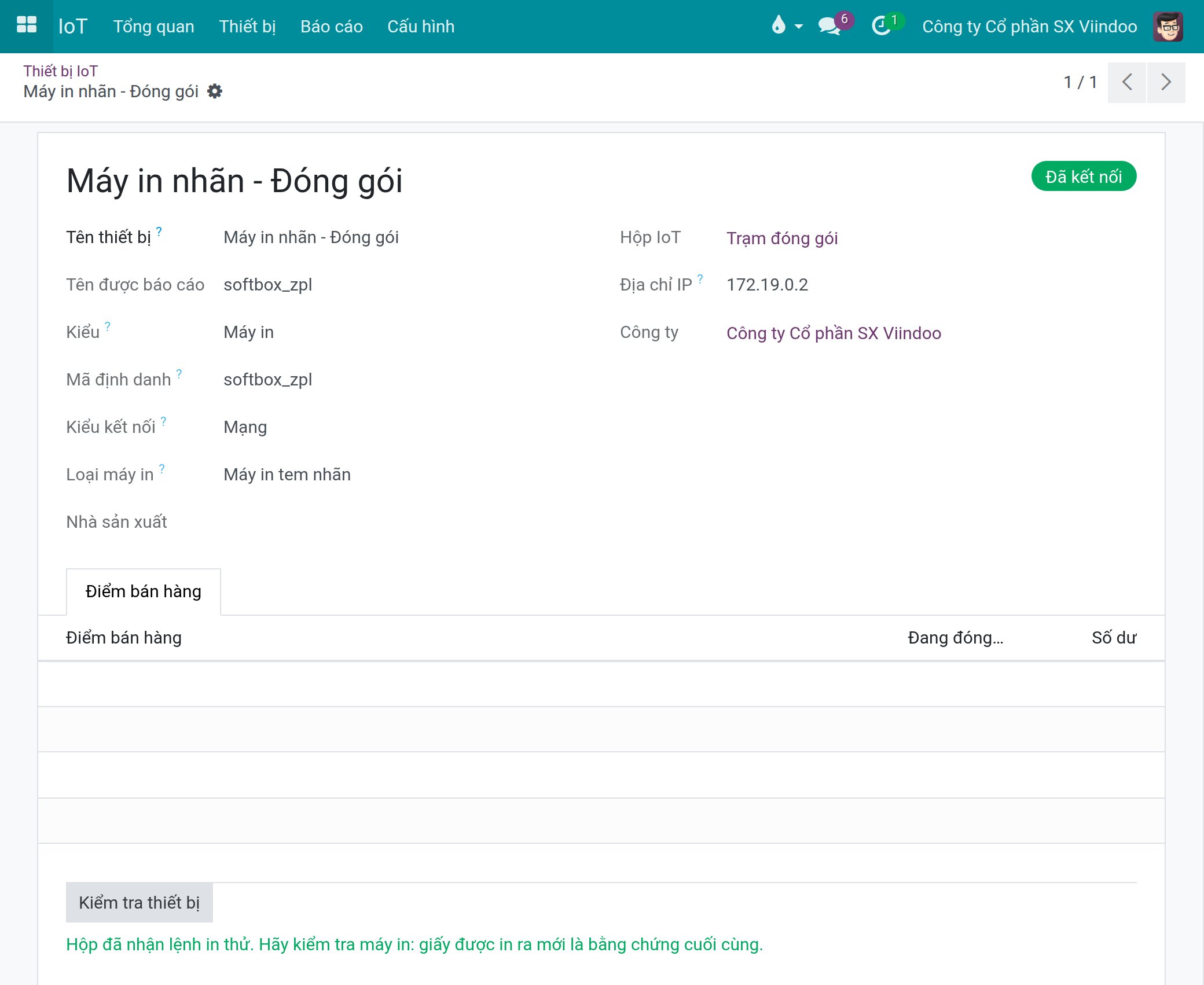Viewport: 1204px width, 985px height.
Task: Go to next record arrow
Action: click(x=1166, y=82)
